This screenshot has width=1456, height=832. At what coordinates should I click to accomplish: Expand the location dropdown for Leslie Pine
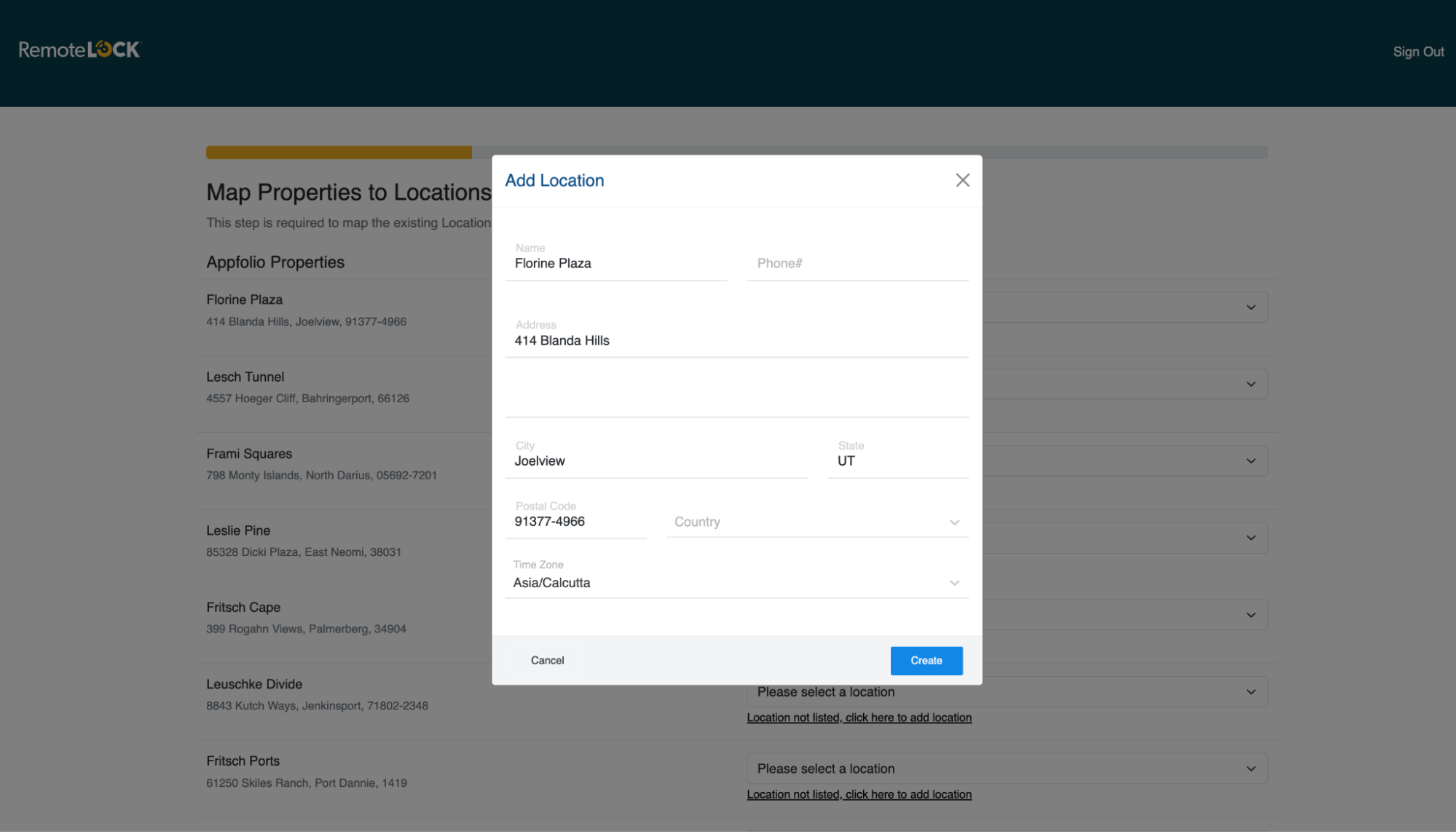pyautogui.click(x=1250, y=538)
